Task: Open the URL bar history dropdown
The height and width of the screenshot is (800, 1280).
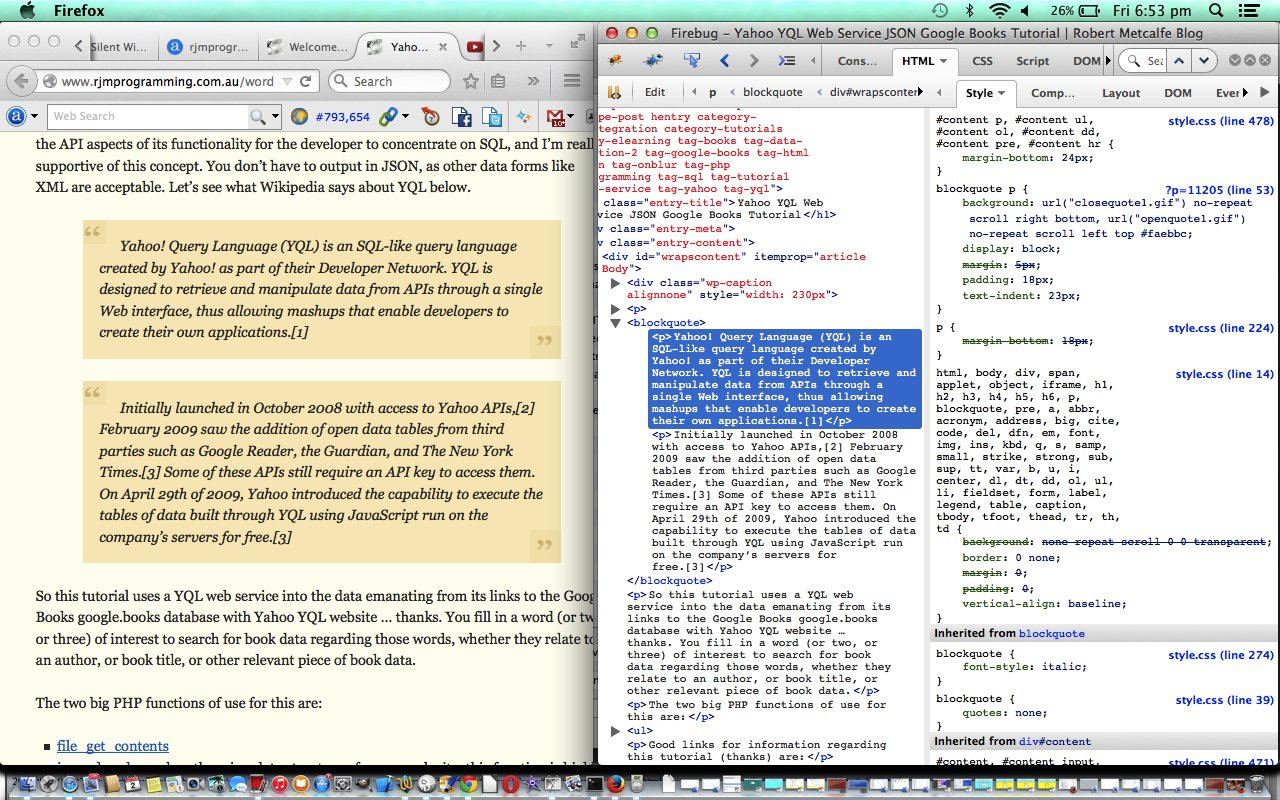Action: point(287,81)
